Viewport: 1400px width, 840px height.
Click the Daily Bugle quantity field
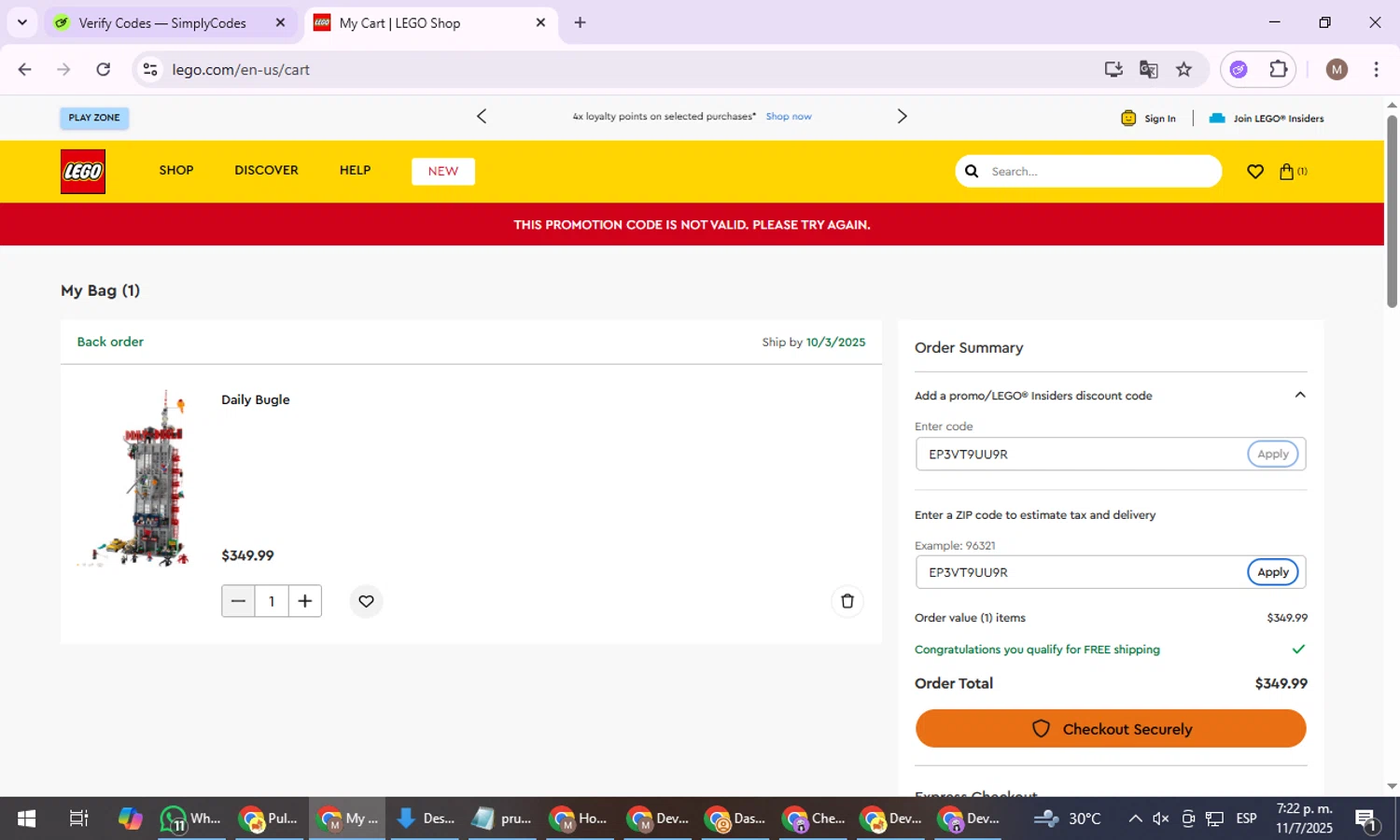pos(272,601)
